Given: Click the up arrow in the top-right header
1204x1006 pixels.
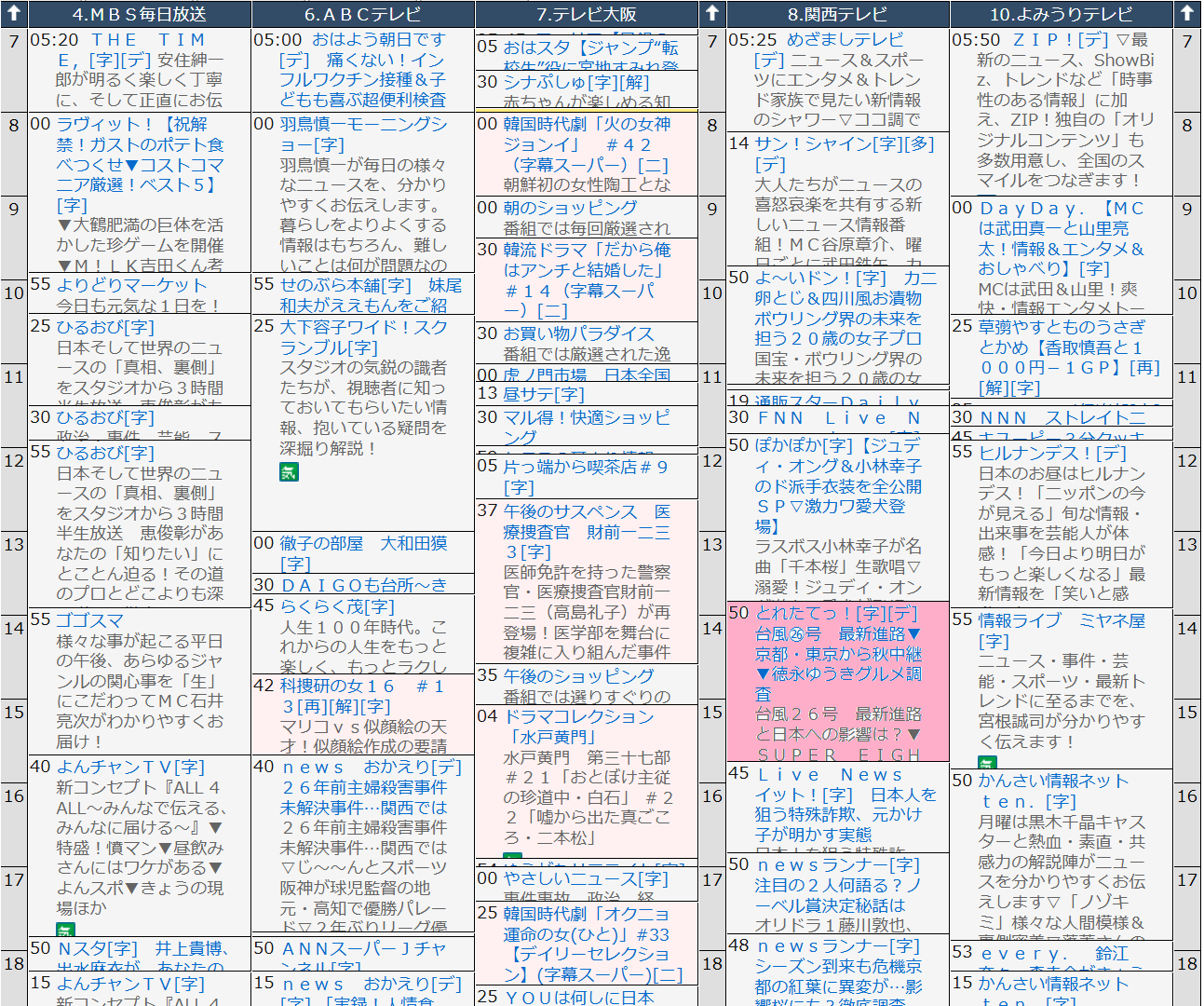Looking at the screenshot, I should [1187, 14].
